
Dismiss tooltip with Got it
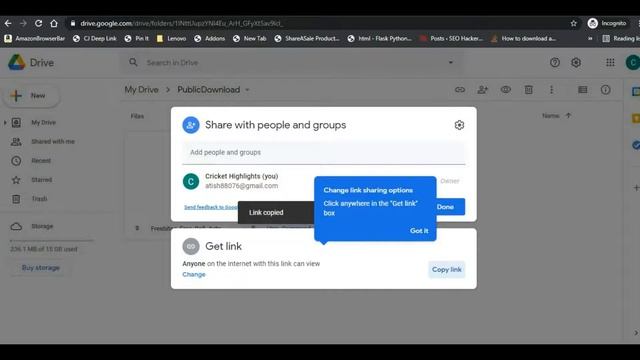click(x=419, y=231)
